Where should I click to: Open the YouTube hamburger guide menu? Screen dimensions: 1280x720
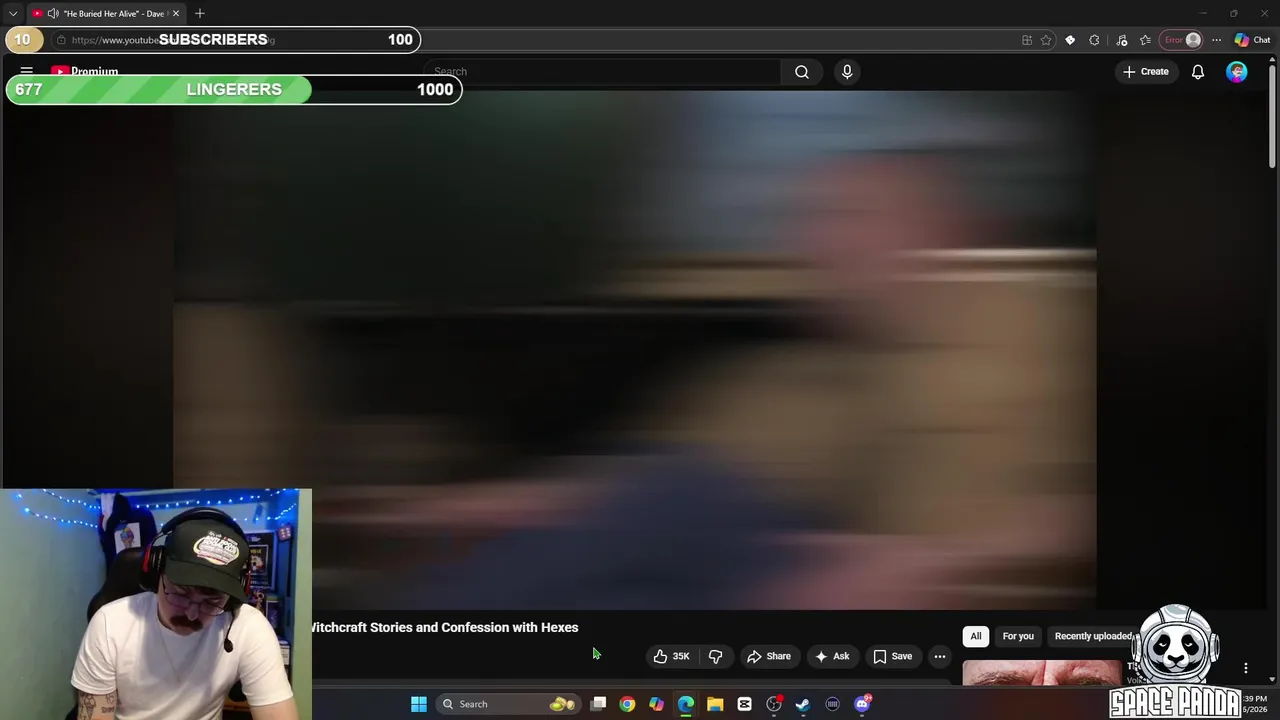coord(27,72)
